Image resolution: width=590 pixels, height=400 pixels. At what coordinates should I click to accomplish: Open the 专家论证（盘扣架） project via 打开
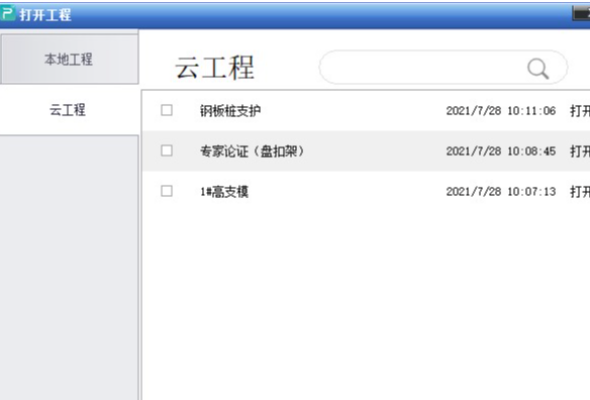click(x=580, y=151)
